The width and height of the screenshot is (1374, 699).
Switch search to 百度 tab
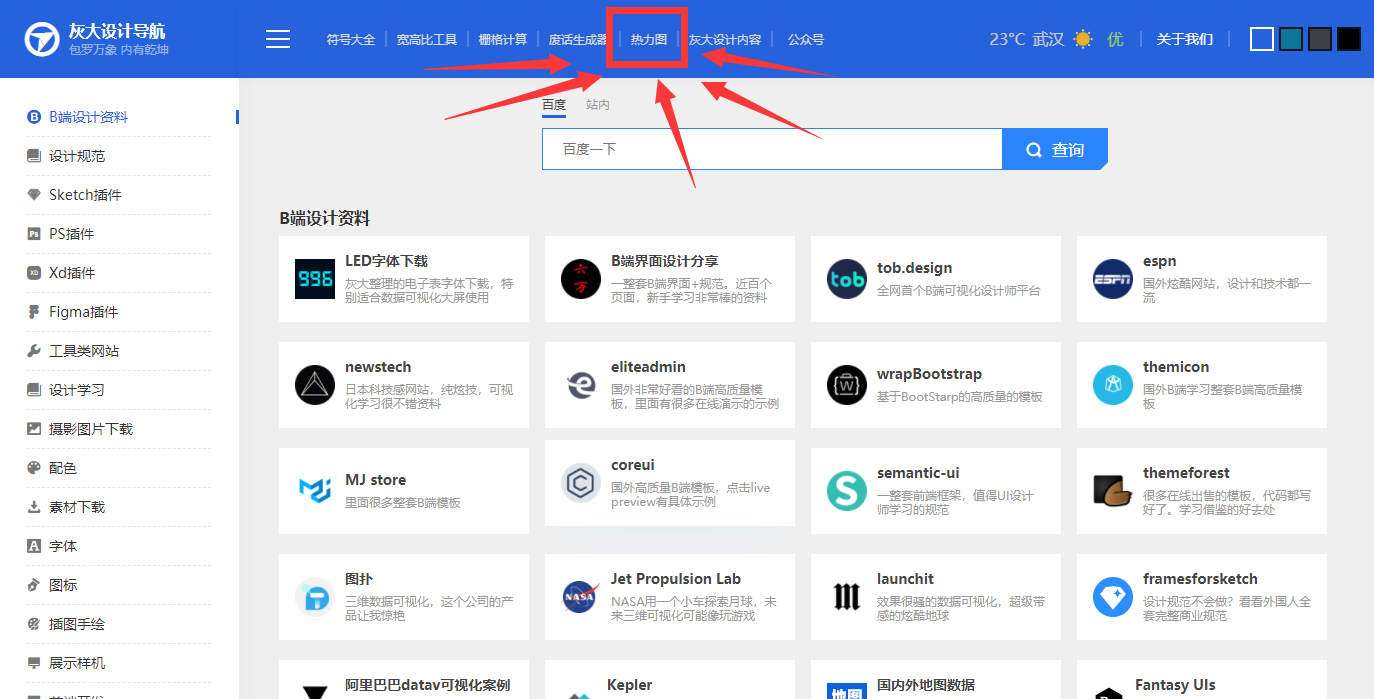[554, 105]
